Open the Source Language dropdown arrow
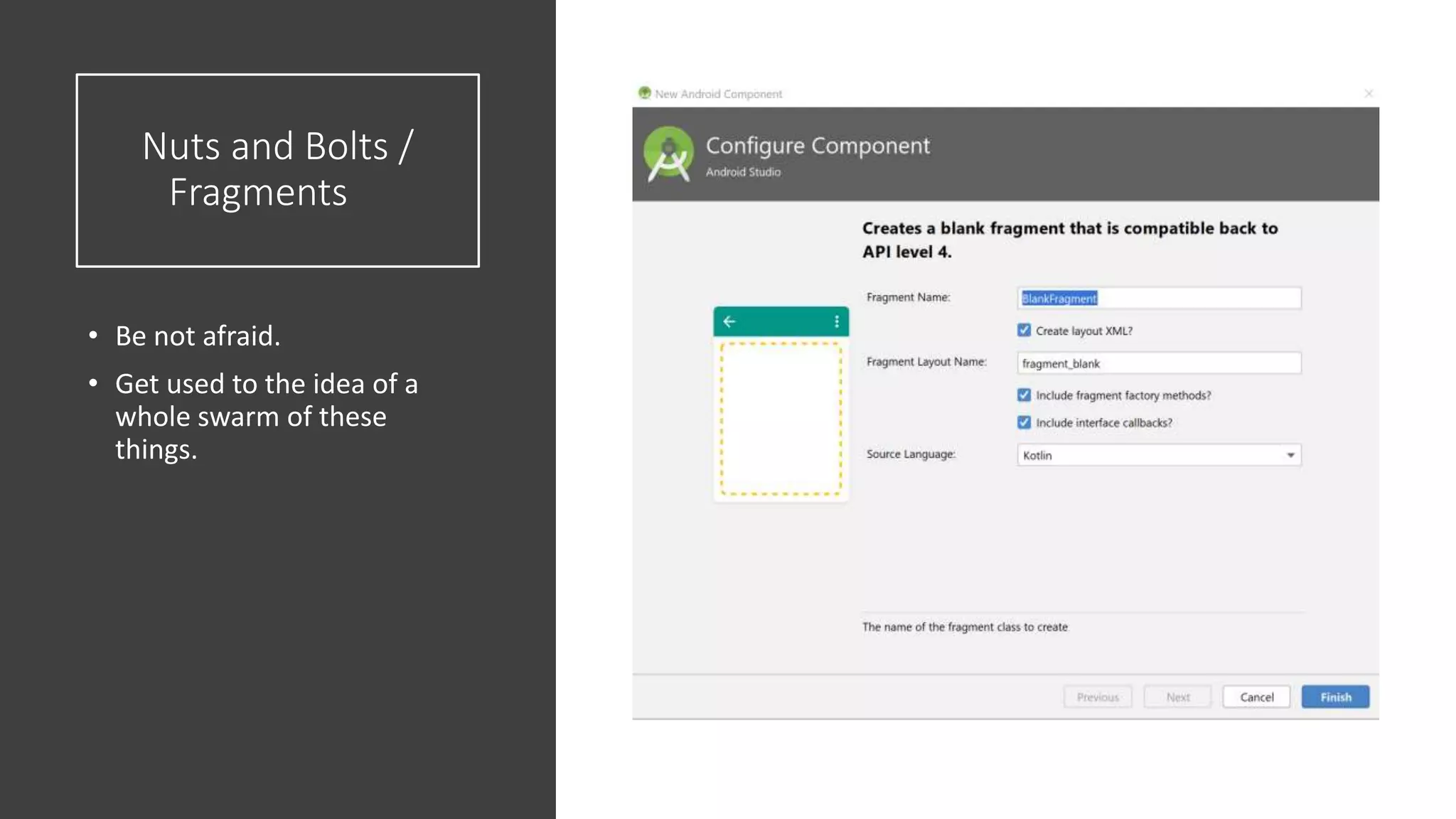1456x819 pixels. coord(1290,455)
